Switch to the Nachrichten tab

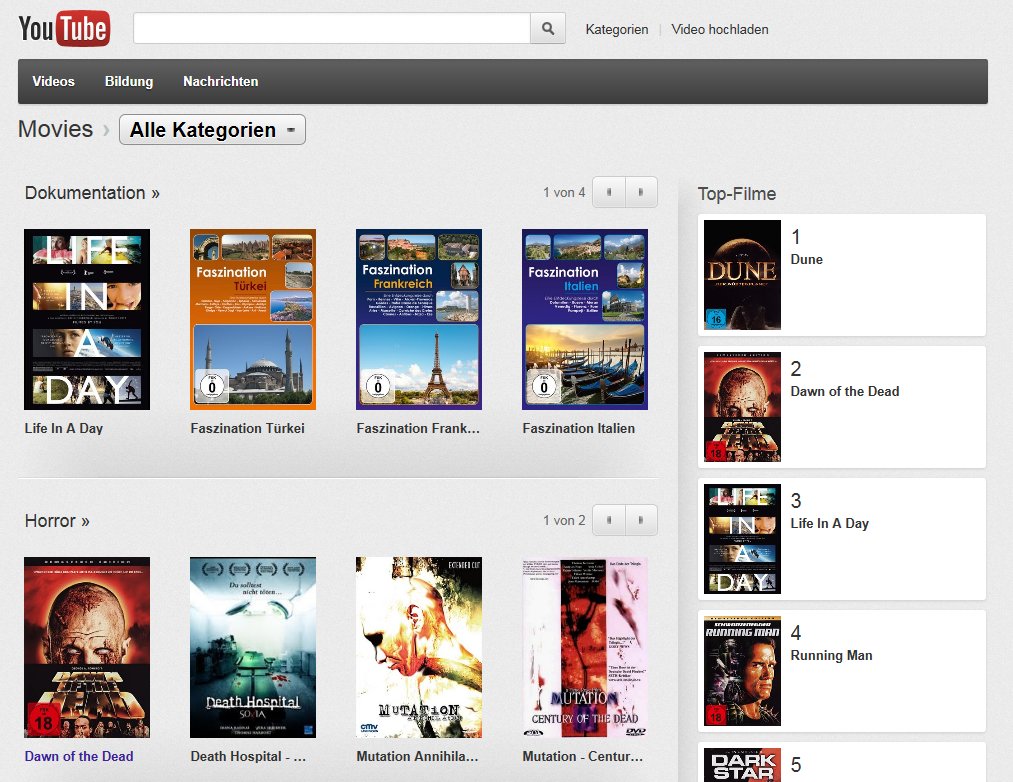pos(220,81)
